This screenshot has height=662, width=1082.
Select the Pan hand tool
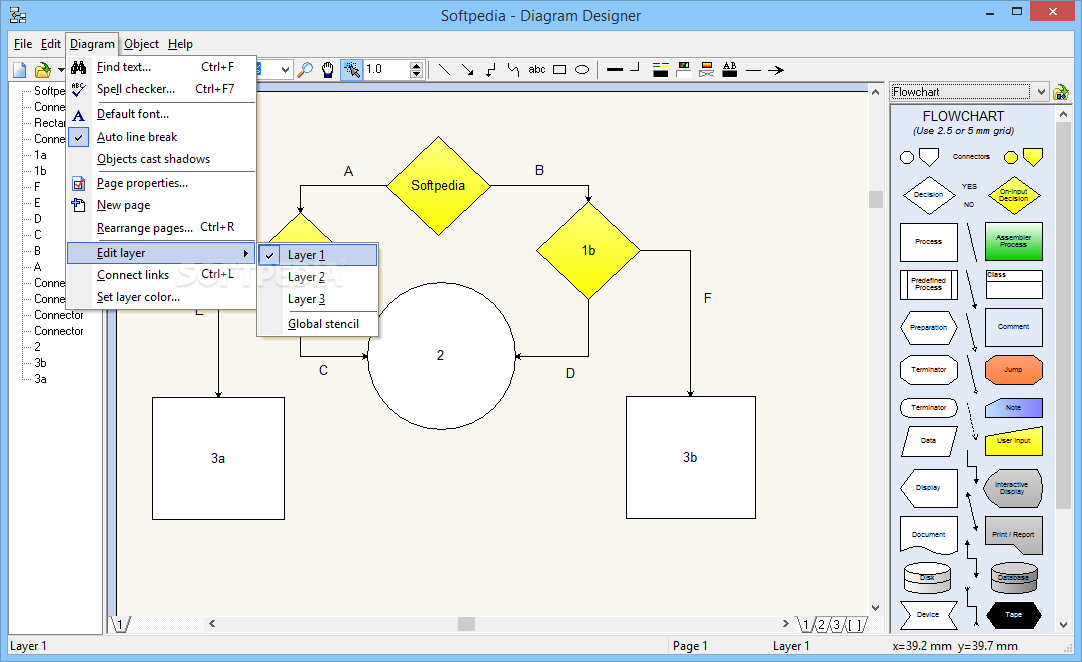pos(328,70)
